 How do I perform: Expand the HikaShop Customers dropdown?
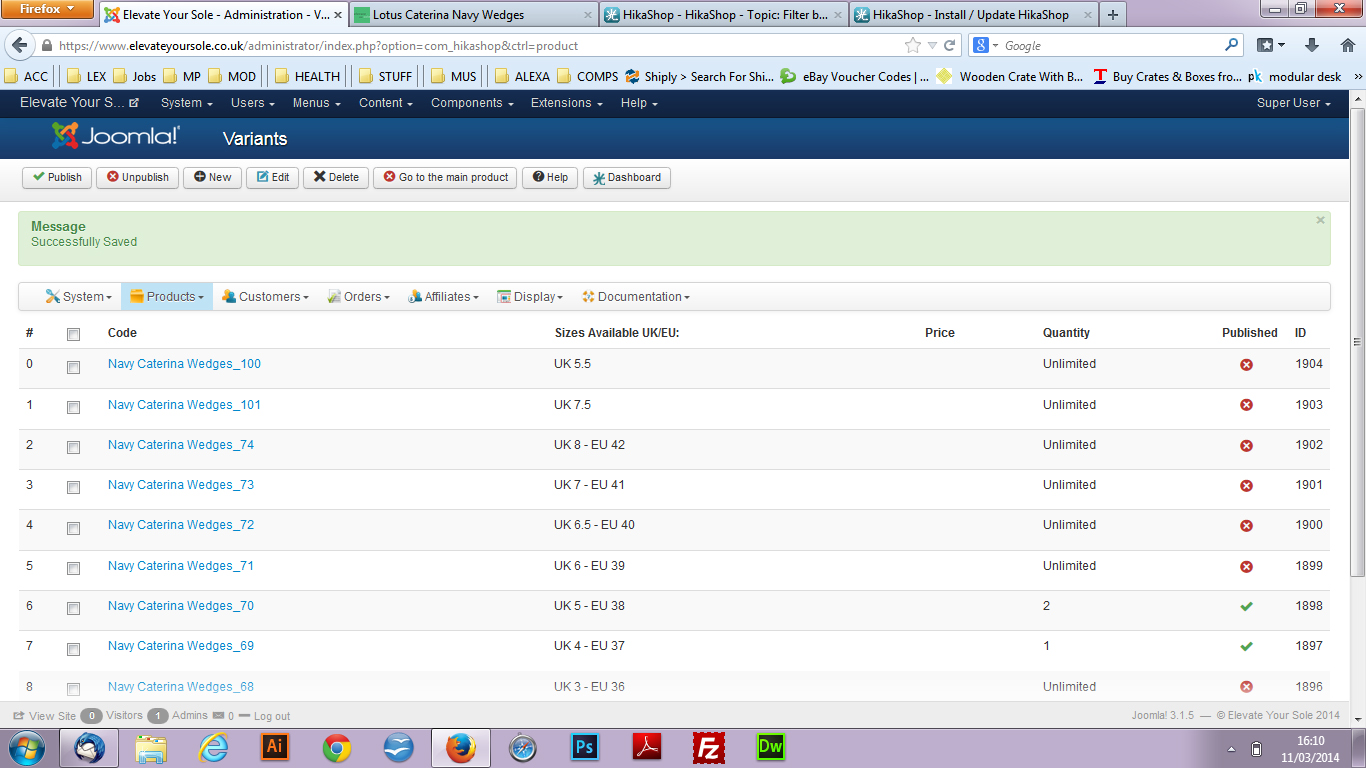pyautogui.click(x=265, y=297)
